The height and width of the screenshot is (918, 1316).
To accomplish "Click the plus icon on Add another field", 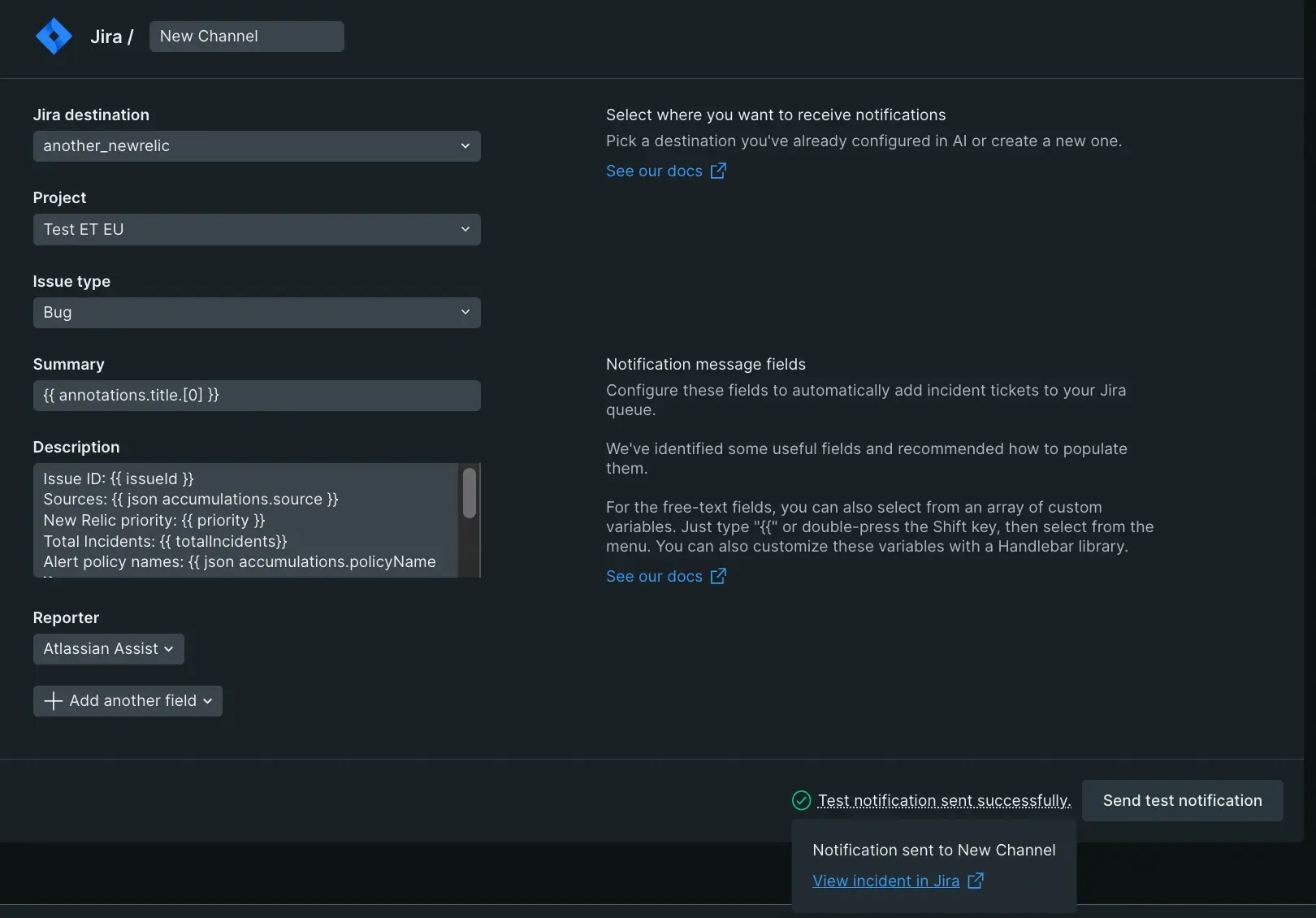I will [x=53, y=701].
